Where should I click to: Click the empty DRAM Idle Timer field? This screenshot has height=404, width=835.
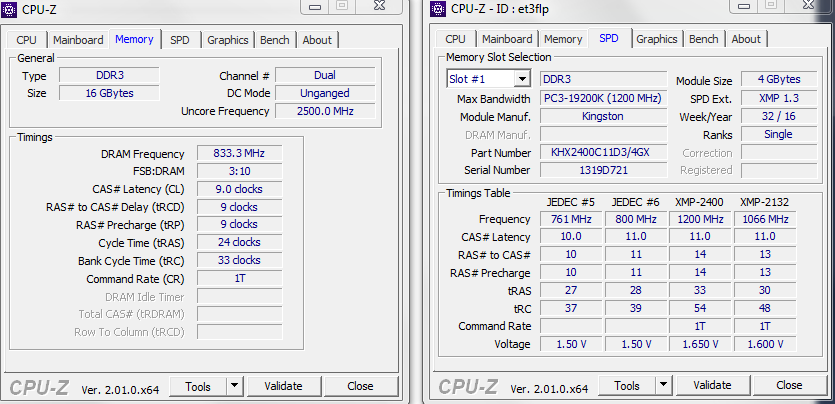click(x=239, y=296)
